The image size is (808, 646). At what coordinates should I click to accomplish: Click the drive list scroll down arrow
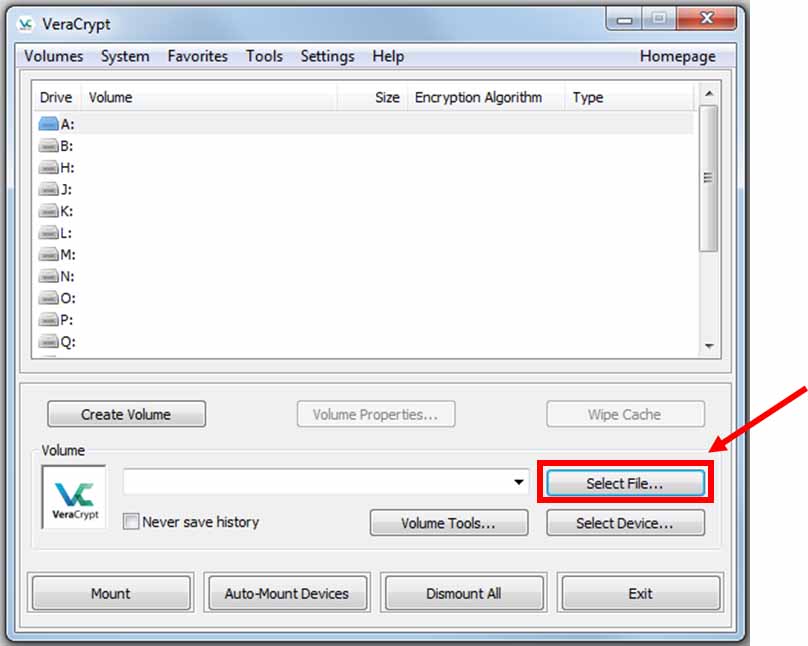tap(708, 346)
